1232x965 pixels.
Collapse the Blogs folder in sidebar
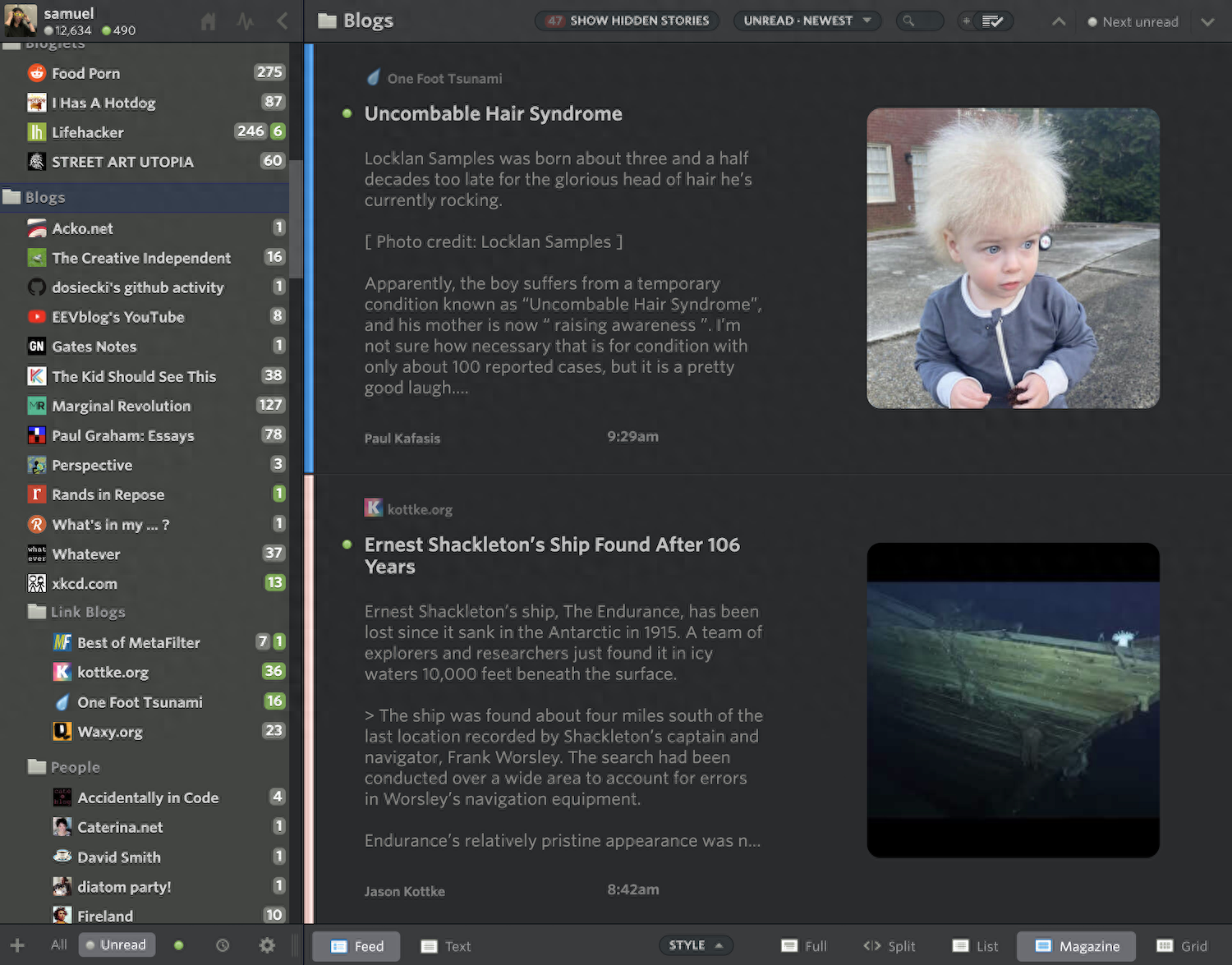pos(12,197)
